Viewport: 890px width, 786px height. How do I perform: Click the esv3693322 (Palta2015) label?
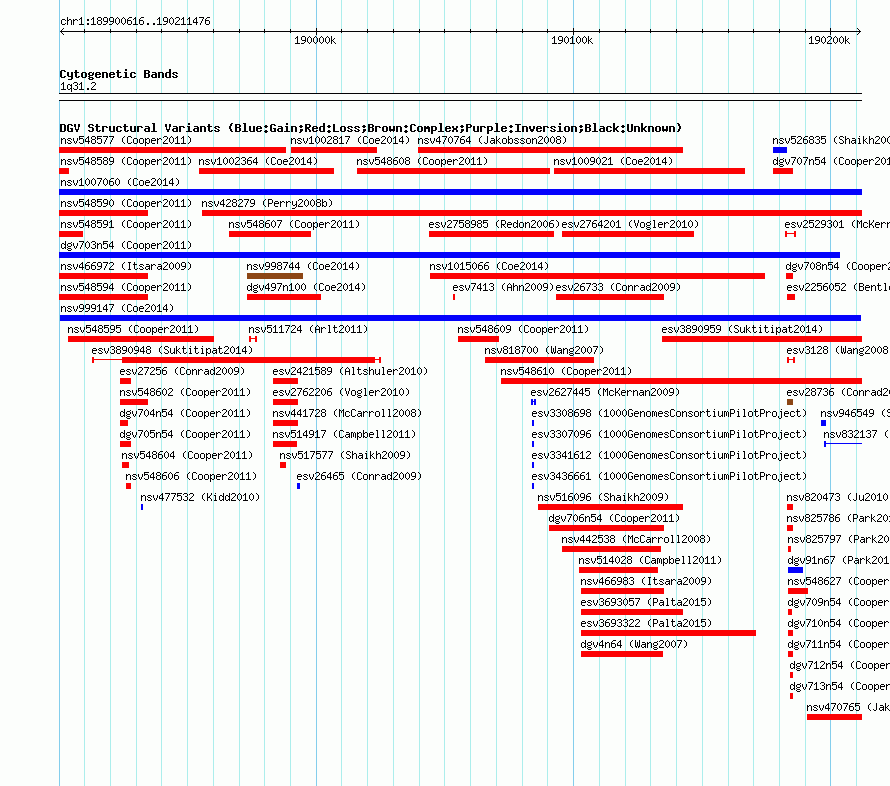pos(646,623)
